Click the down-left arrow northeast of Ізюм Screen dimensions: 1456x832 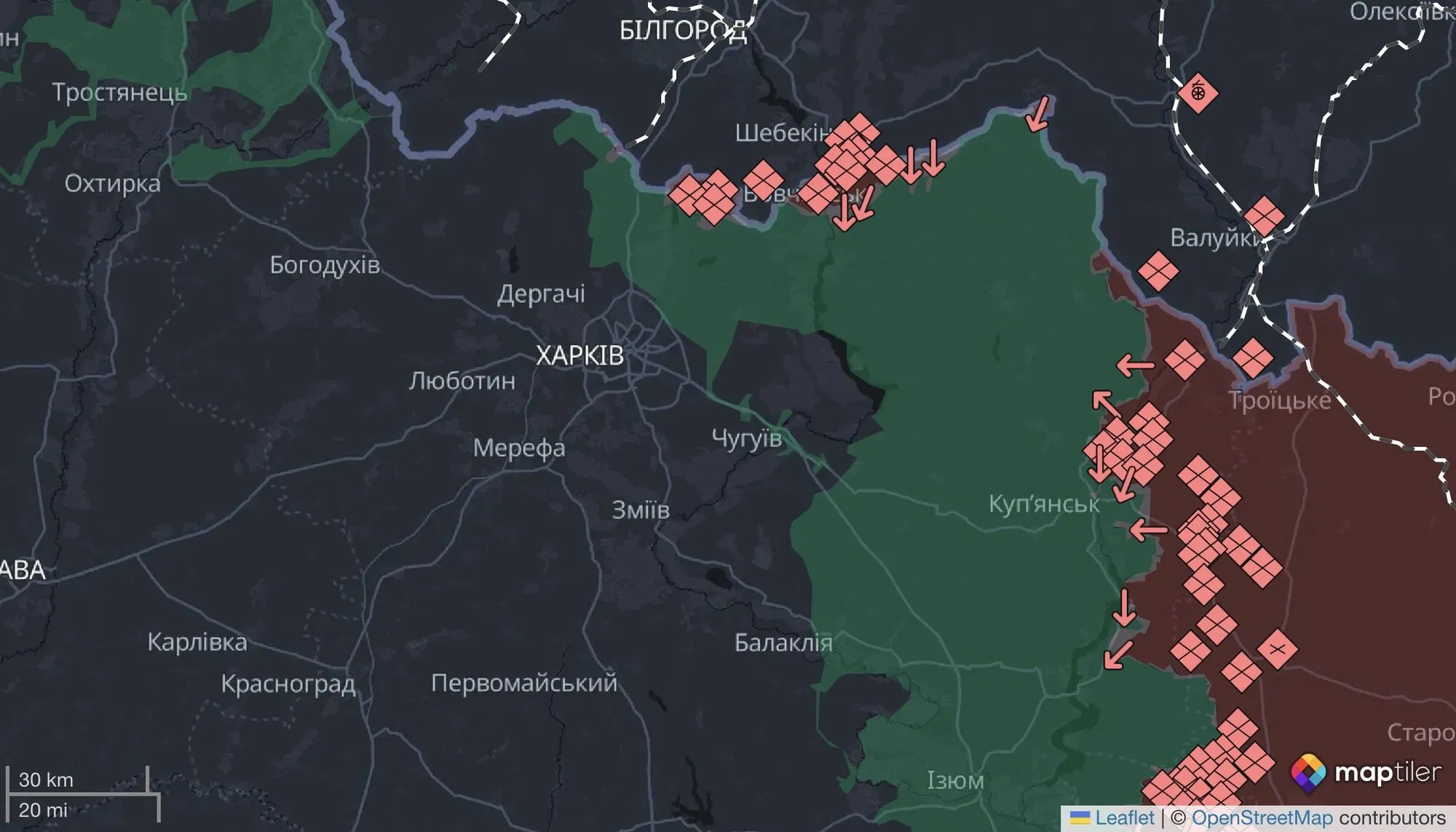coord(1118,654)
